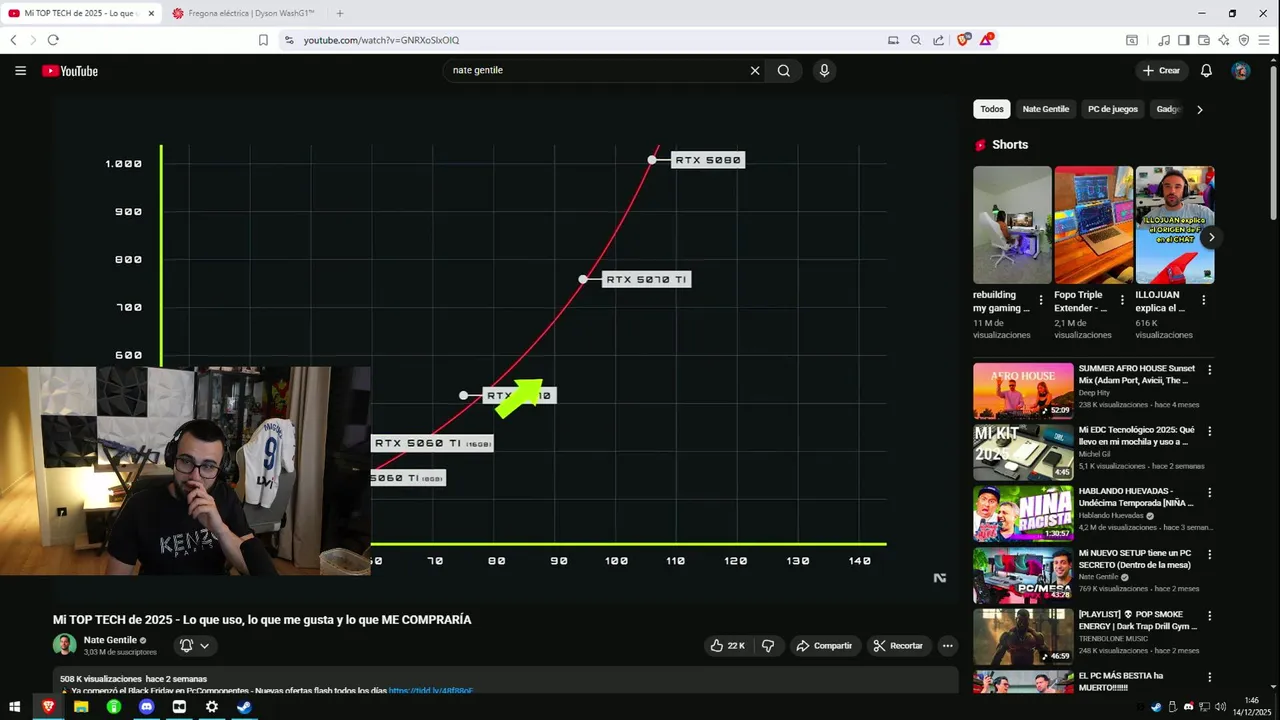Open subscription notification bell dropdown
1280x720 pixels.
tap(194, 646)
